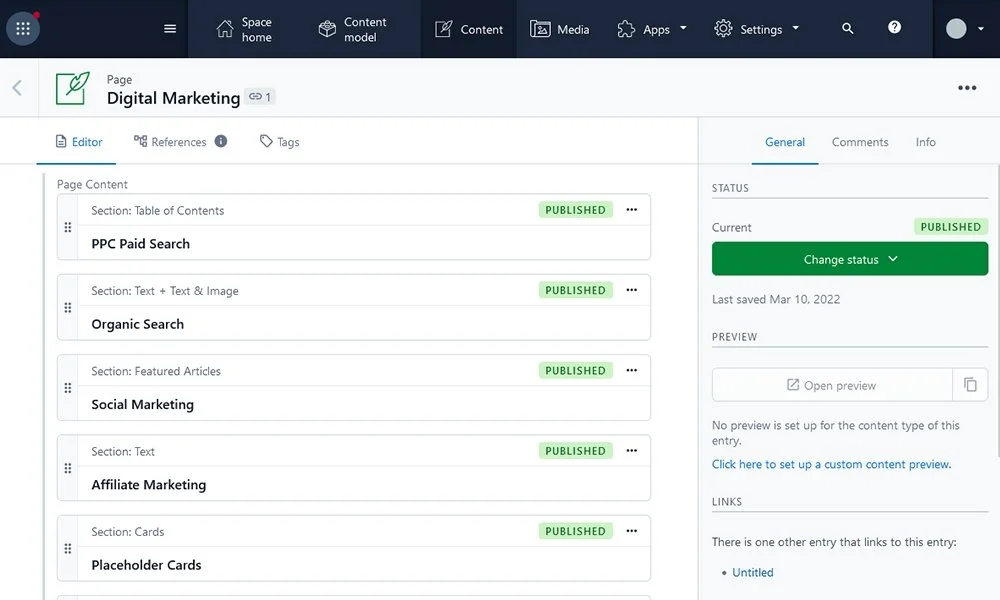This screenshot has height=600, width=1000.
Task: Open the Content model section
Action: click(353, 29)
